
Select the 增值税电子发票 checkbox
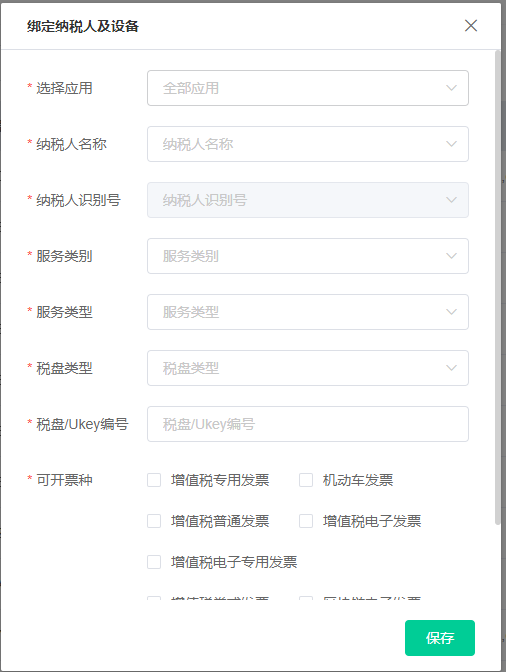coord(306,521)
